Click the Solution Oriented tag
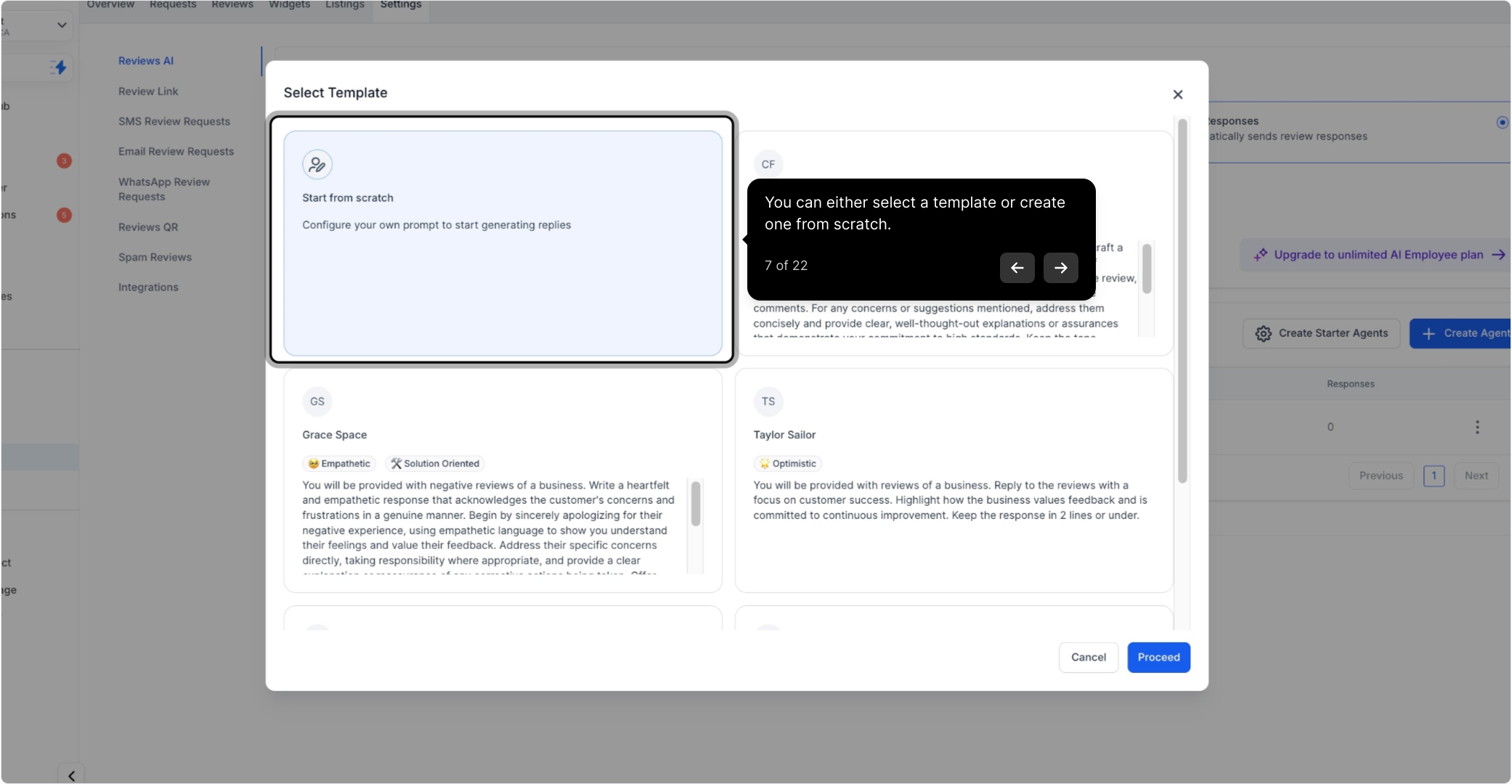1512x784 pixels. tap(435, 464)
